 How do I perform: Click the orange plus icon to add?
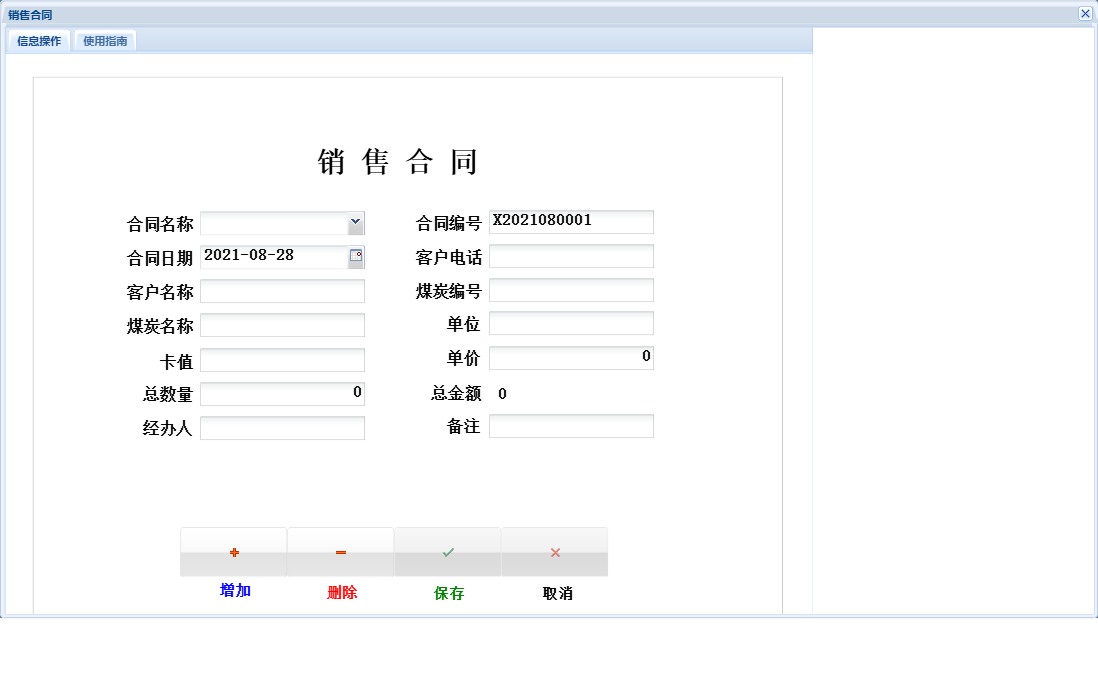tap(233, 551)
